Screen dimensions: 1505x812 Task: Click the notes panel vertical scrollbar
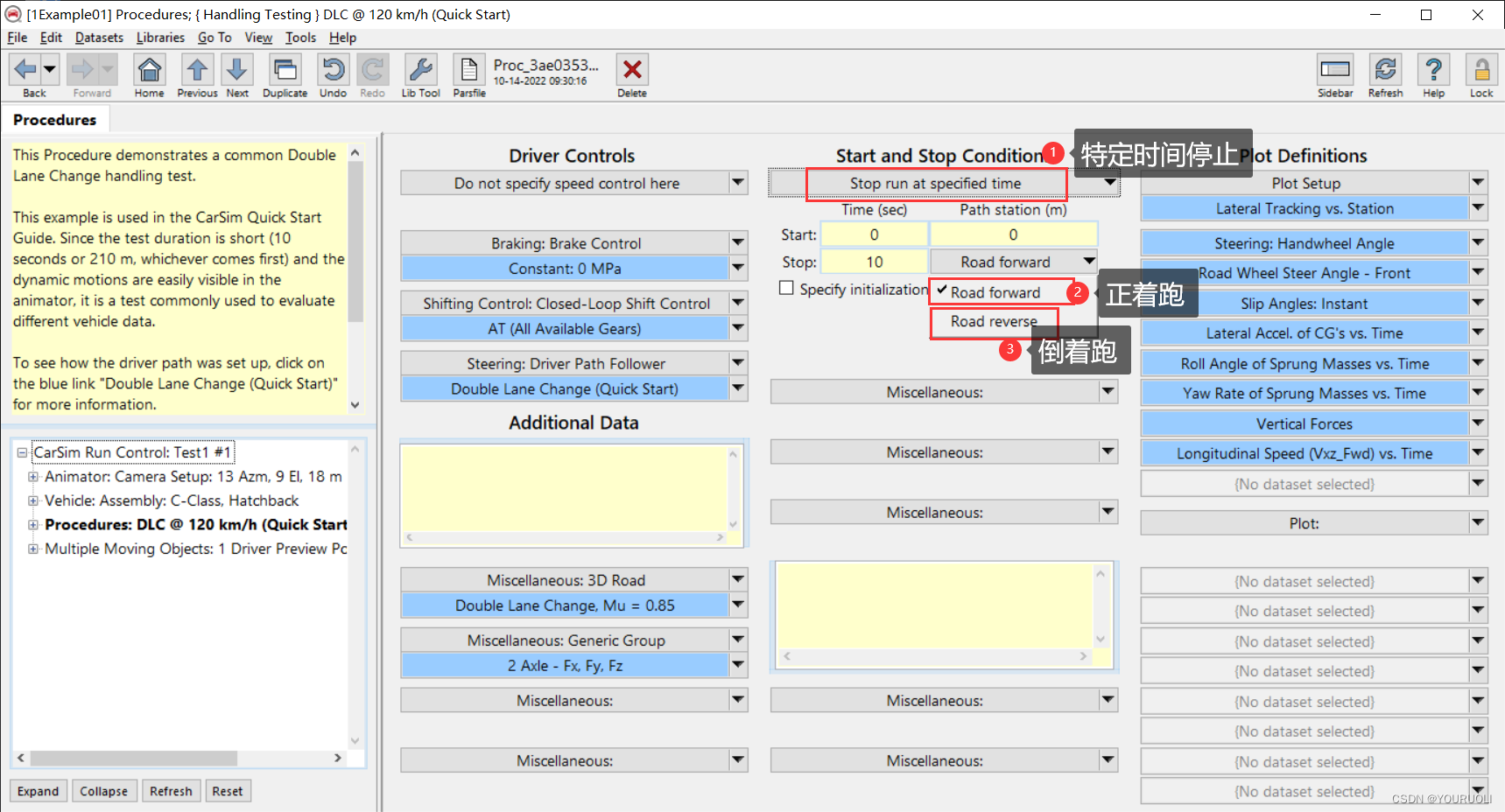[355, 278]
